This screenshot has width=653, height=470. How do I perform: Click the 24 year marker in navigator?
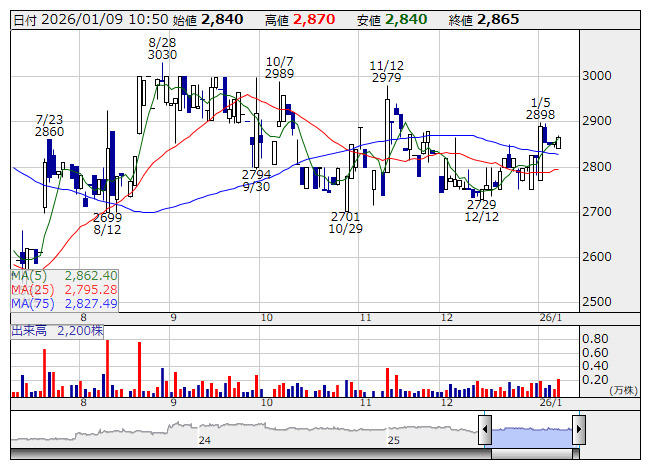(x=205, y=440)
